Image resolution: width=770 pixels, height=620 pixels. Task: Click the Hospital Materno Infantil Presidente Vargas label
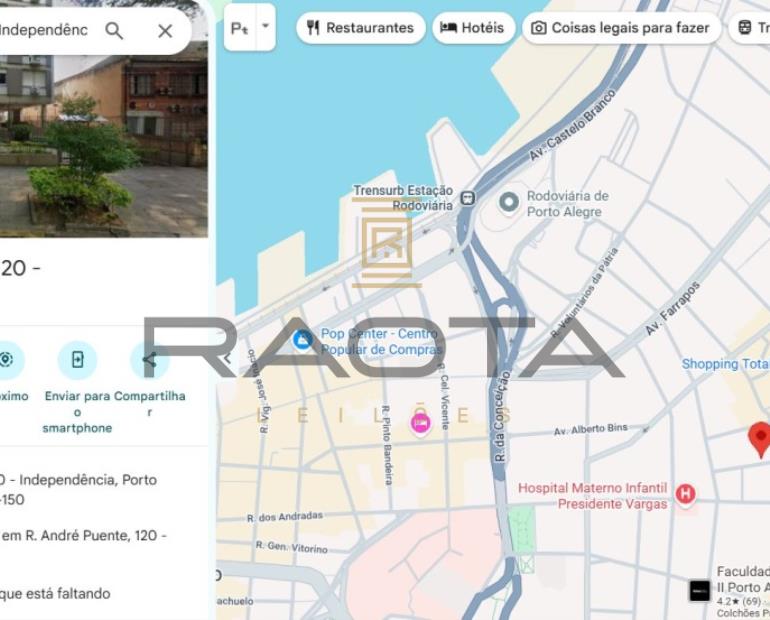593,496
